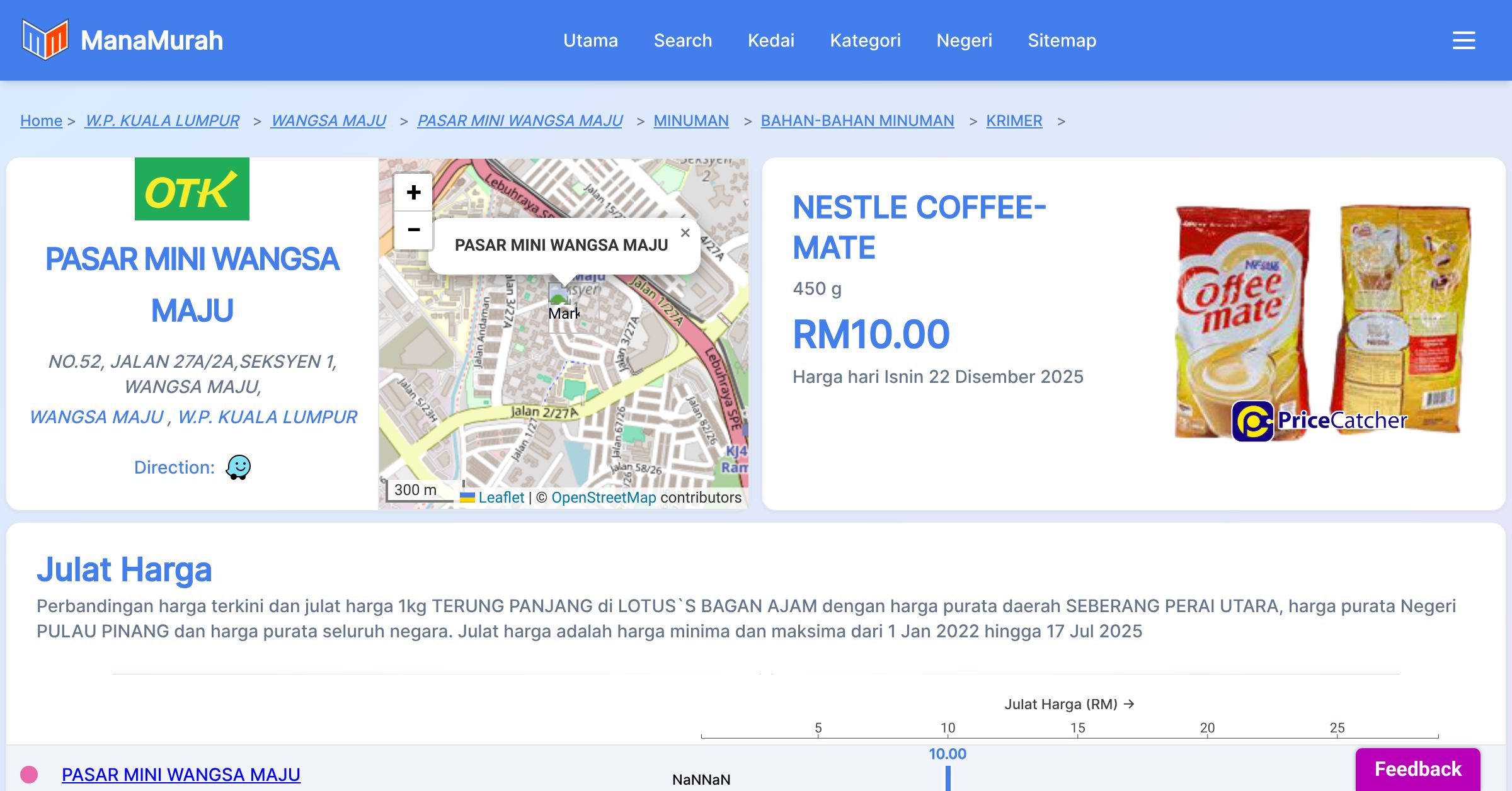Image resolution: width=1512 pixels, height=791 pixels.
Task: Click WANGSA MAJU district address link
Action: [x=96, y=417]
